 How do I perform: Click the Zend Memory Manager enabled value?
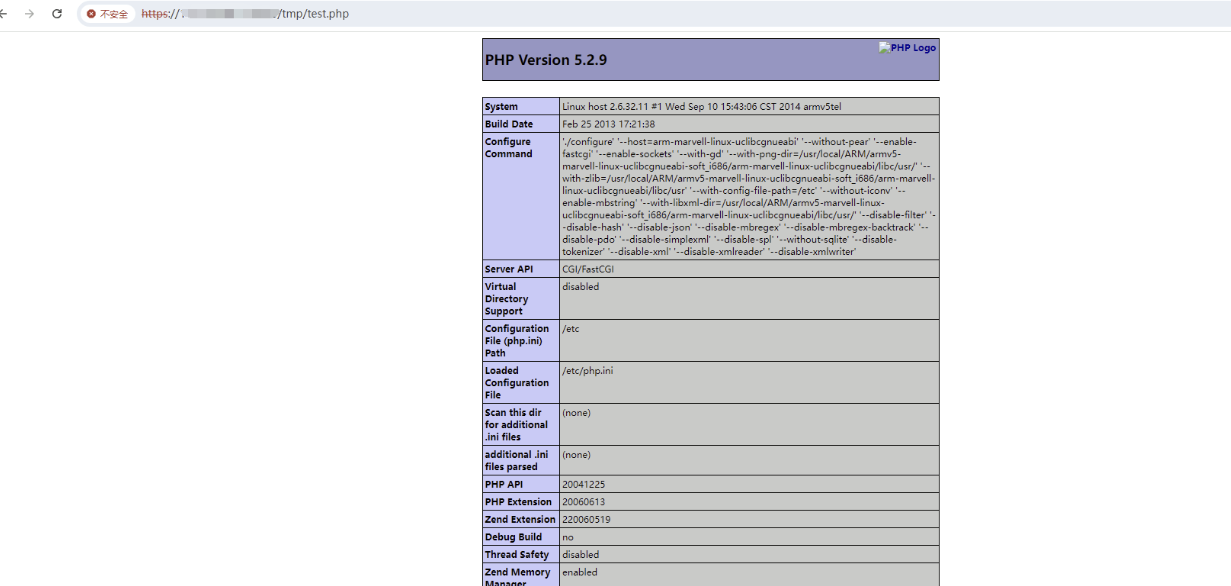[580, 573]
